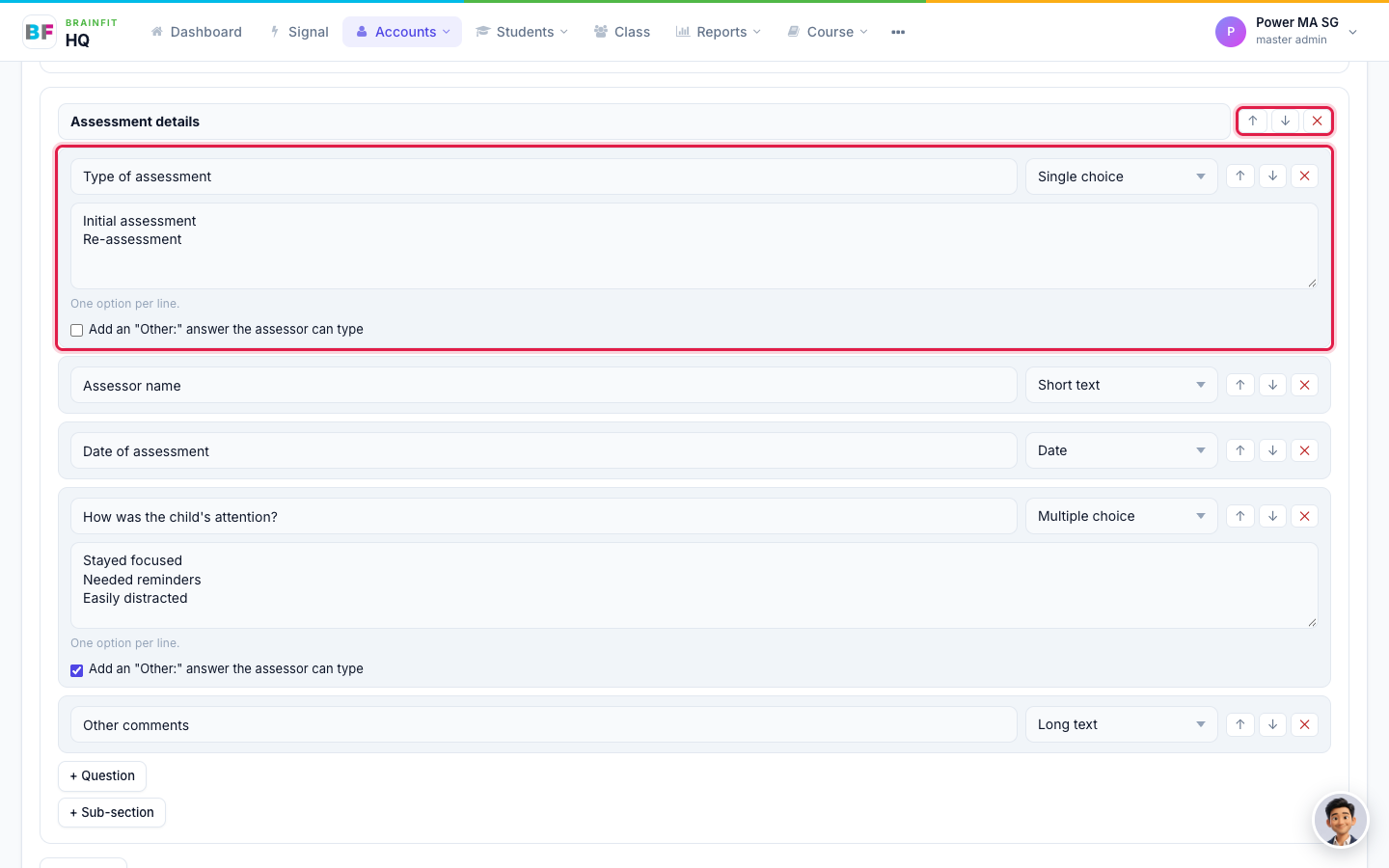Expand the Power MA SG user menu
This screenshot has height=868, width=1389.
(1287, 32)
